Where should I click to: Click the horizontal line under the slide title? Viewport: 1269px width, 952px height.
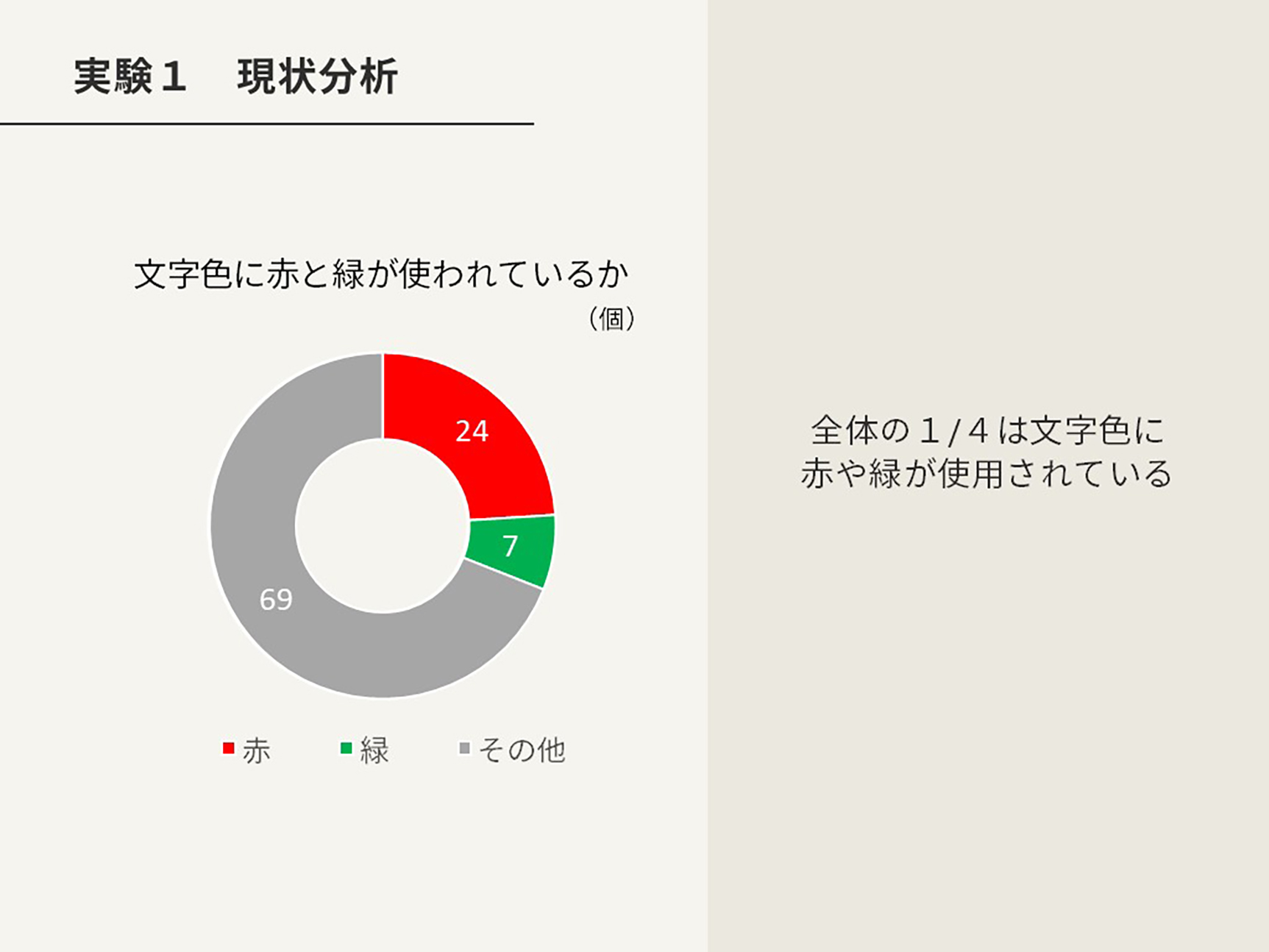[x=266, y=124]
